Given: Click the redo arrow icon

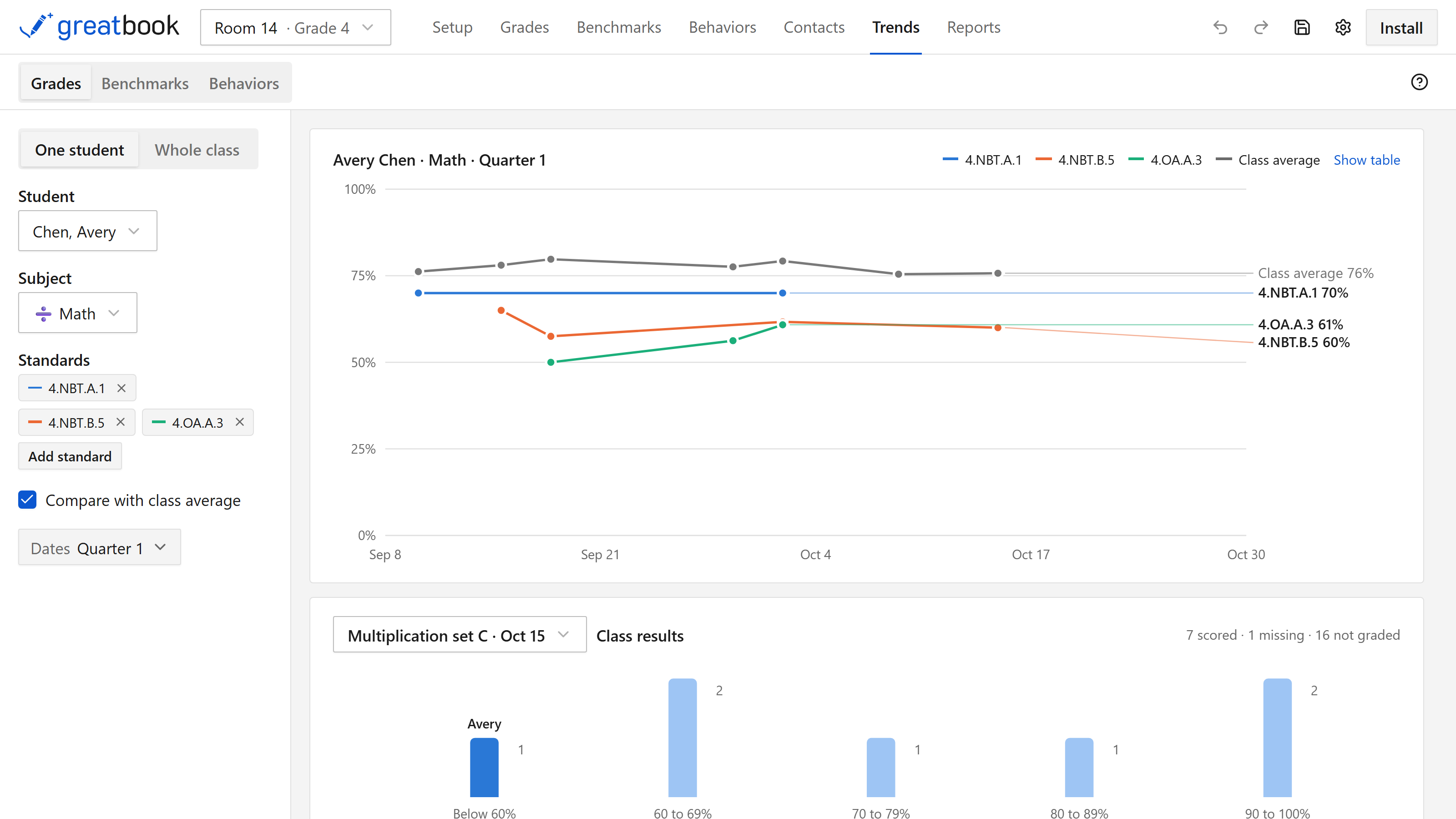Looking at the screenshot, I should pos(1261,27).
